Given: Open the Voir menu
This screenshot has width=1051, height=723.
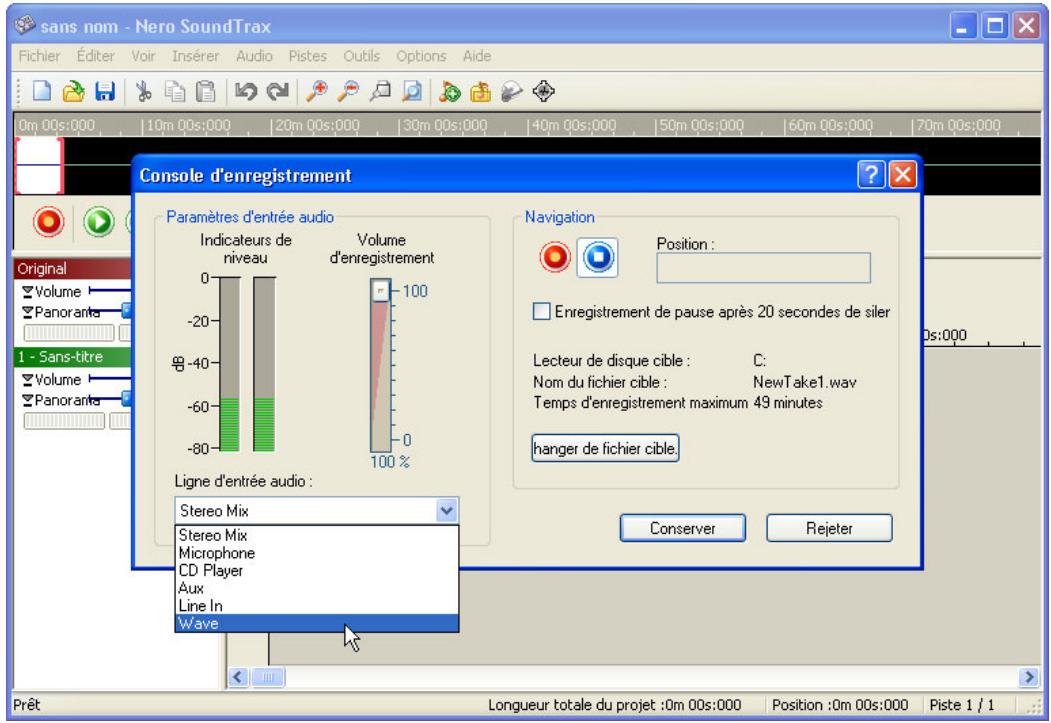Looking at the screenshot, I should 143,56.
